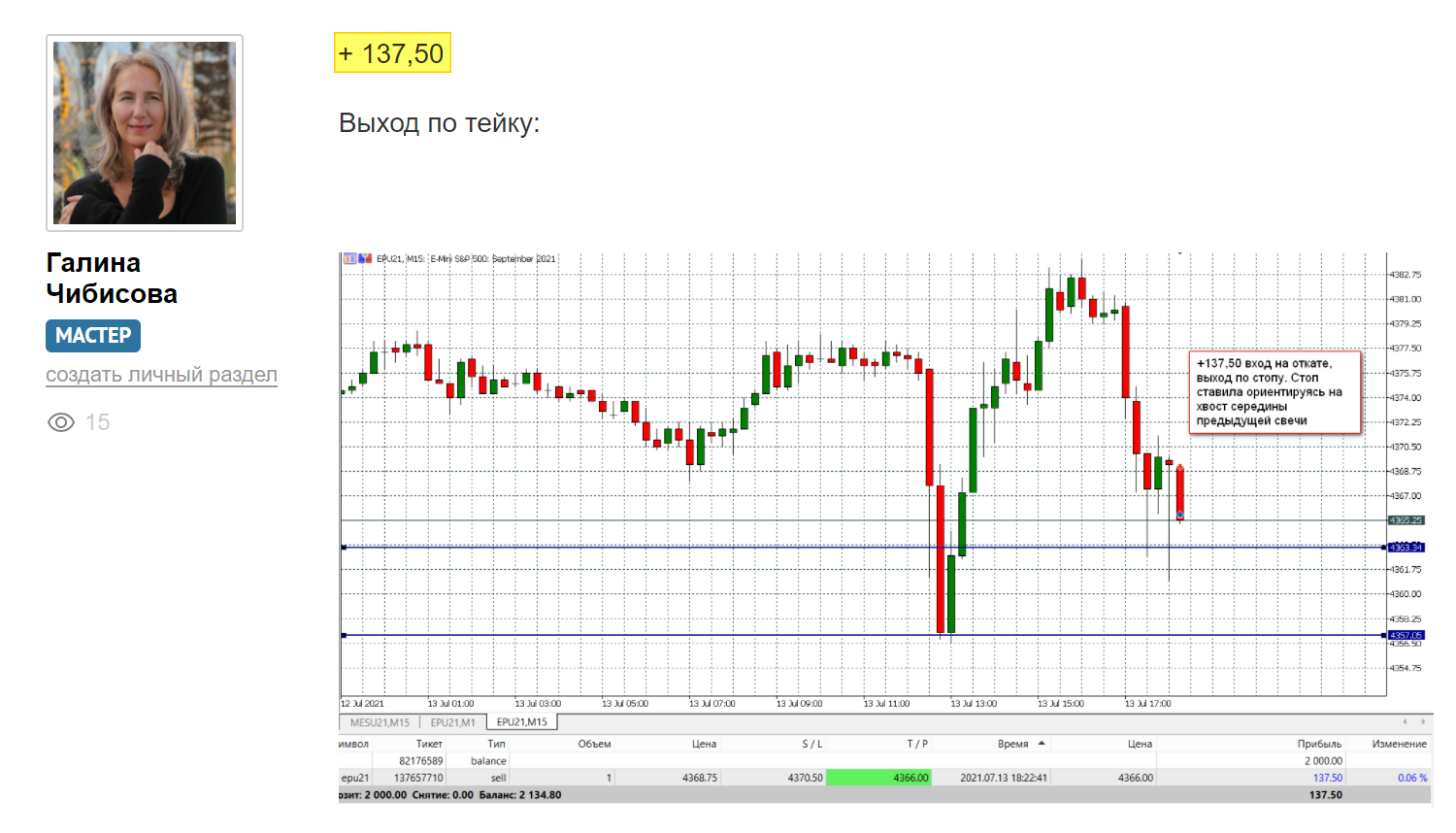
Task: Open Галина Чибисова author name
Action: [112, 278]
